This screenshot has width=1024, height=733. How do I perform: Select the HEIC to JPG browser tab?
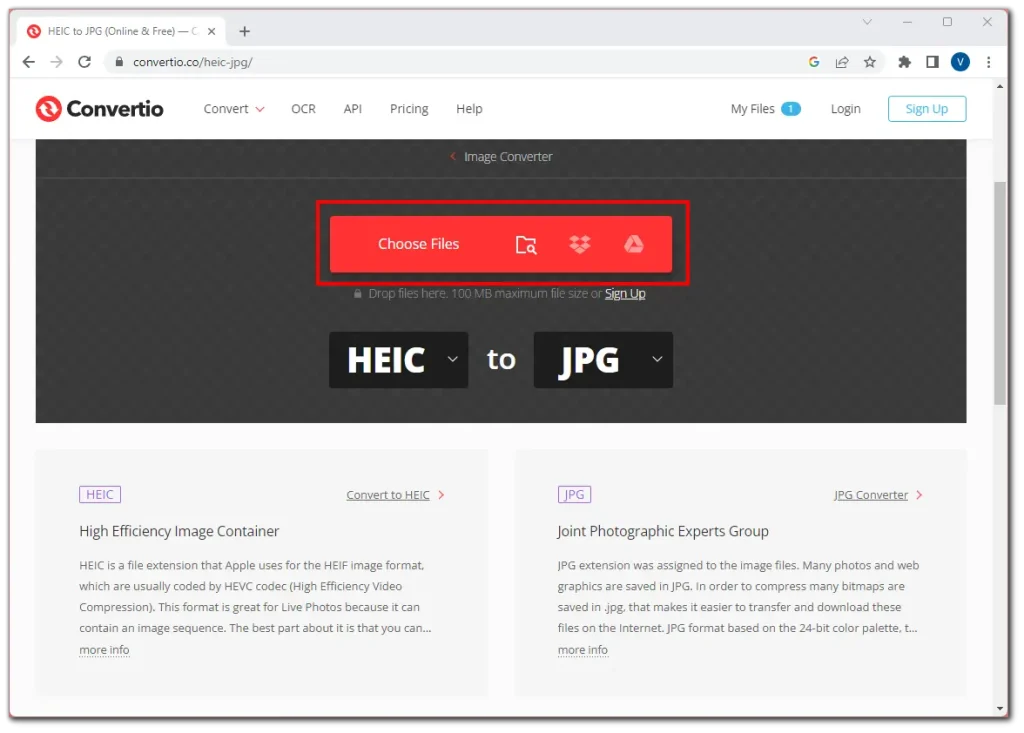[121, 31]
